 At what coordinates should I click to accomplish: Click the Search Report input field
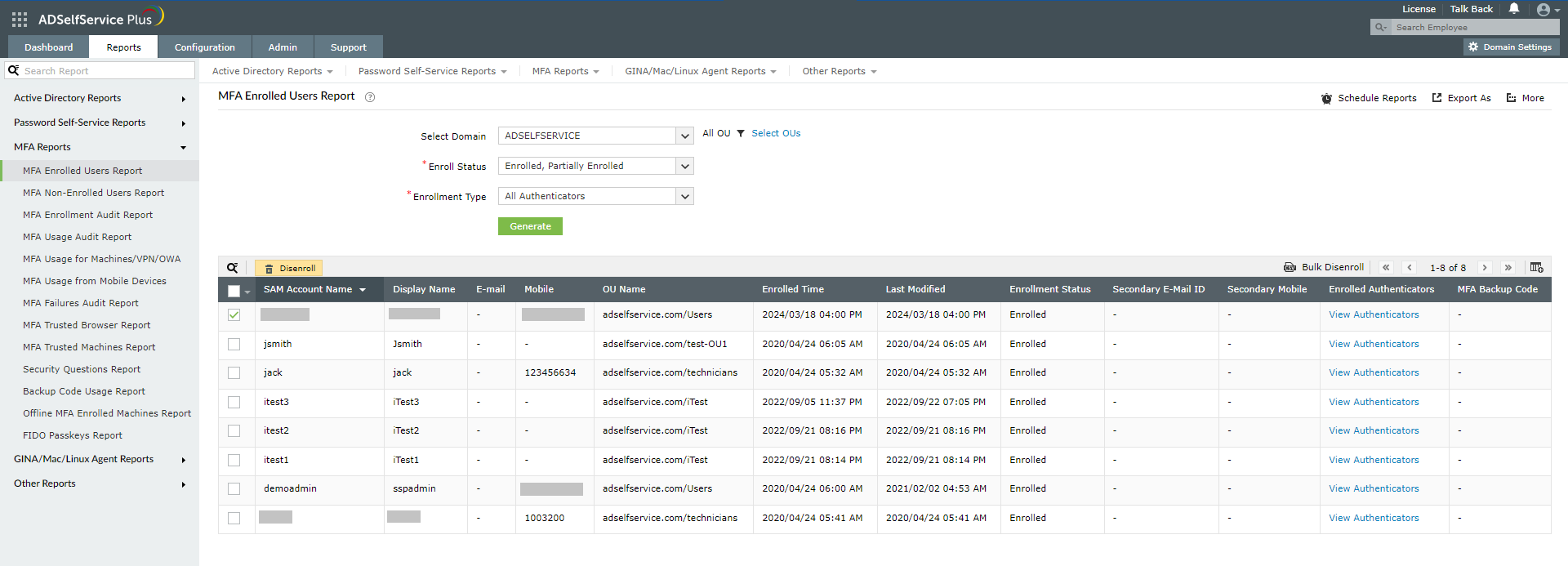click(x=106, y=71)
